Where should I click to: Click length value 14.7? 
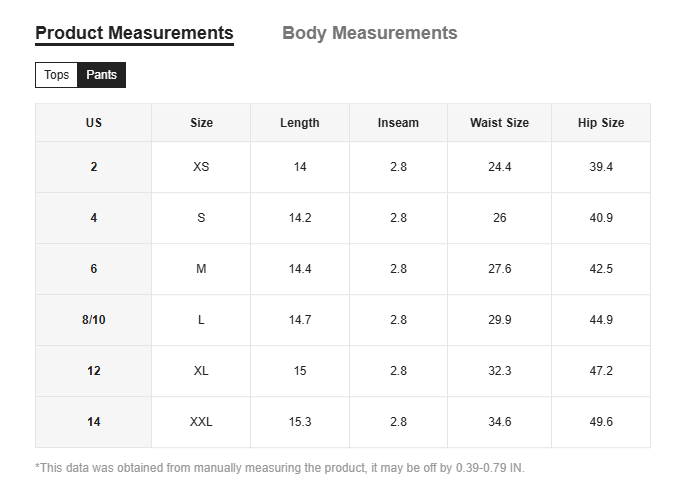point(300,320)
